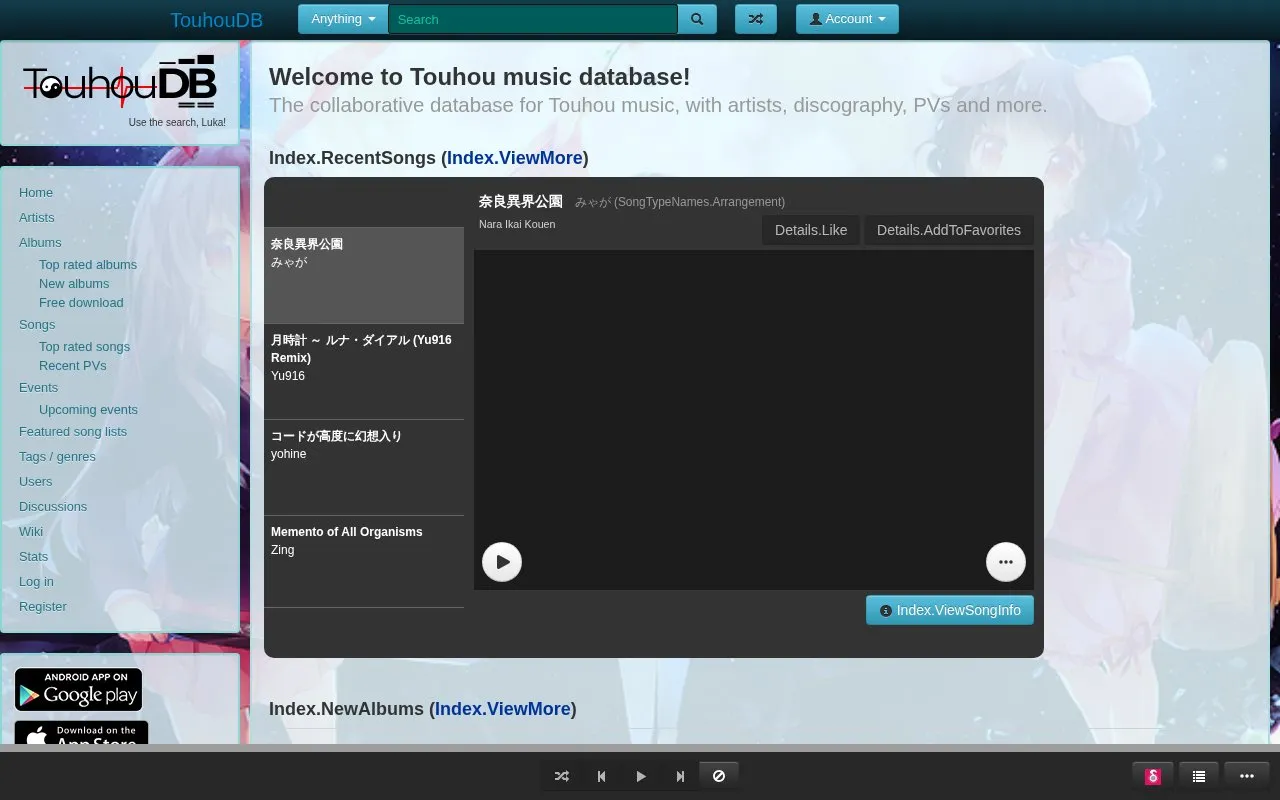Click the Index.ViewSongInfo button
The image size is (1280, 800).
950,610
